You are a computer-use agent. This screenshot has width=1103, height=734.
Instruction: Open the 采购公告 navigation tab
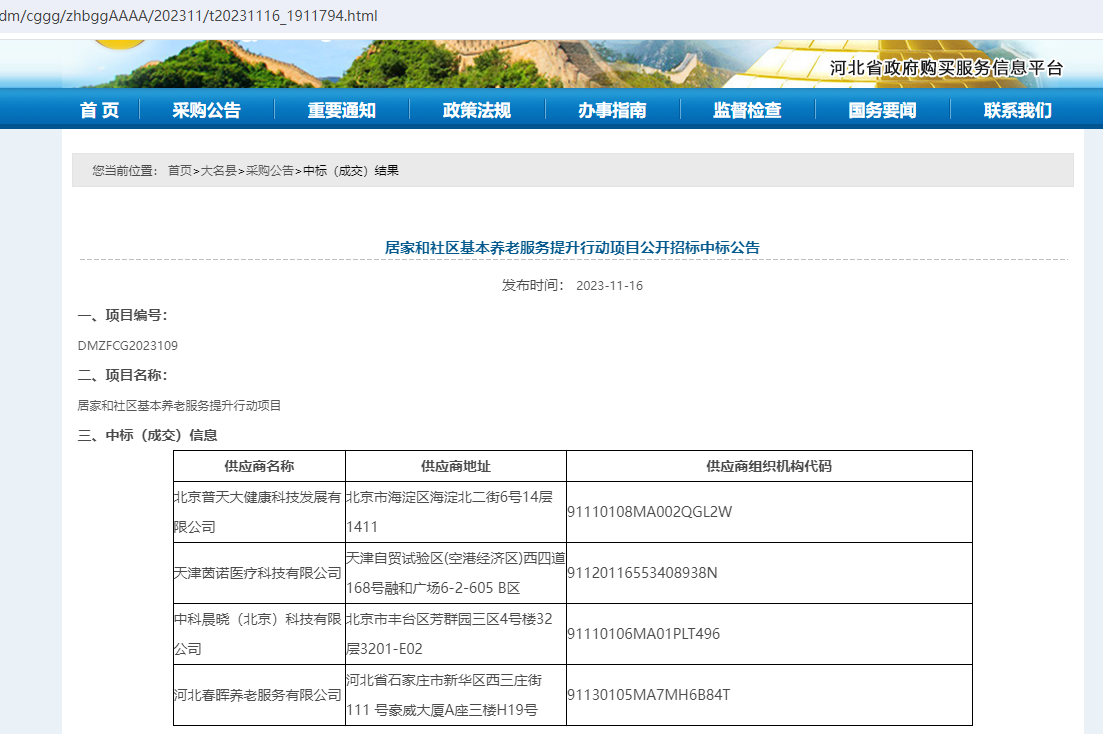pos(206,110)
